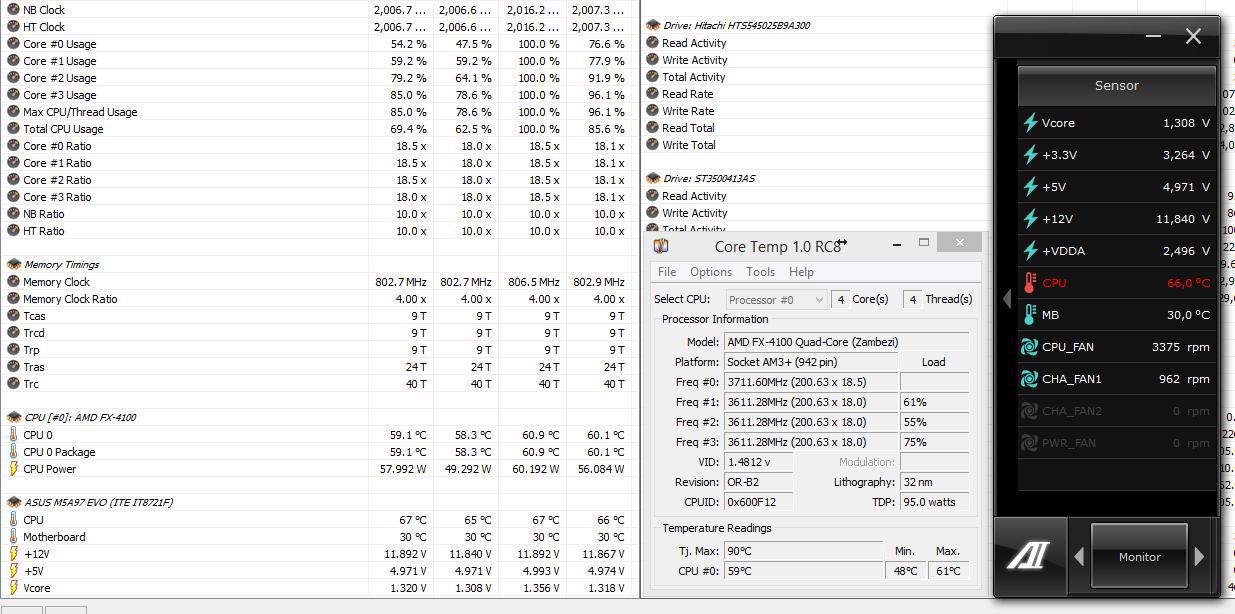Open the Tools menu in Core Temp
Screen dimensions: 1235x614
[760, 272]
